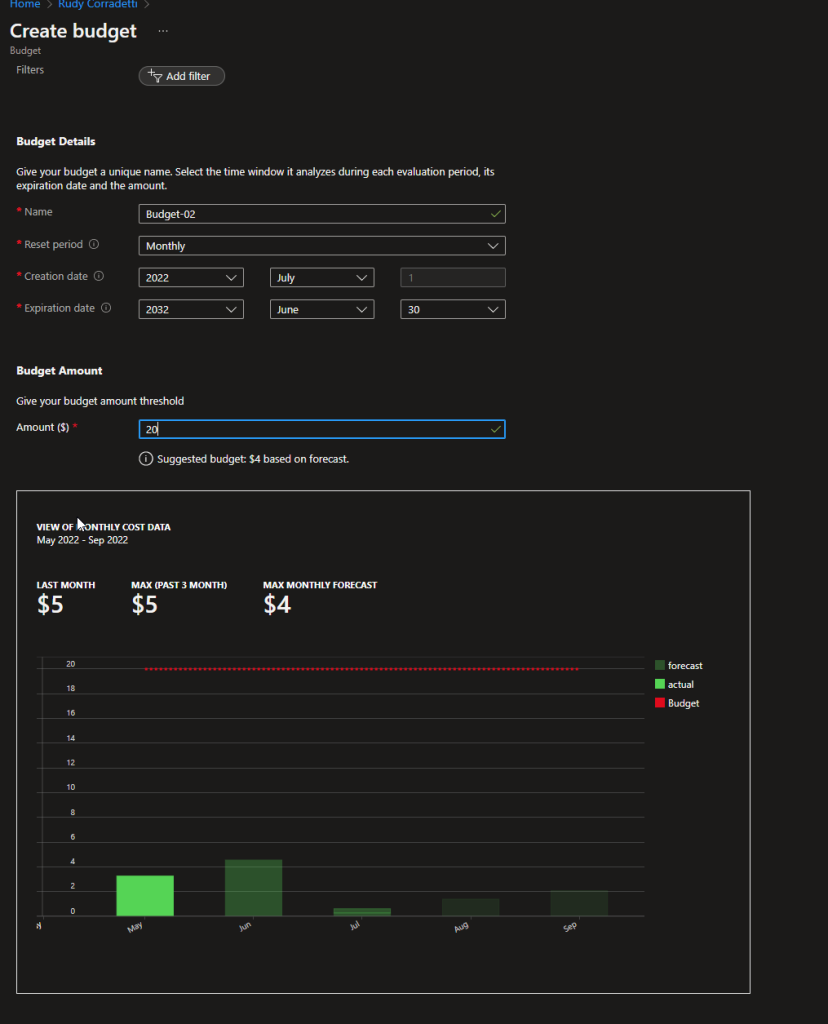Click the 'Create budget' page title
828x1024 pixels.
(73, 31)
